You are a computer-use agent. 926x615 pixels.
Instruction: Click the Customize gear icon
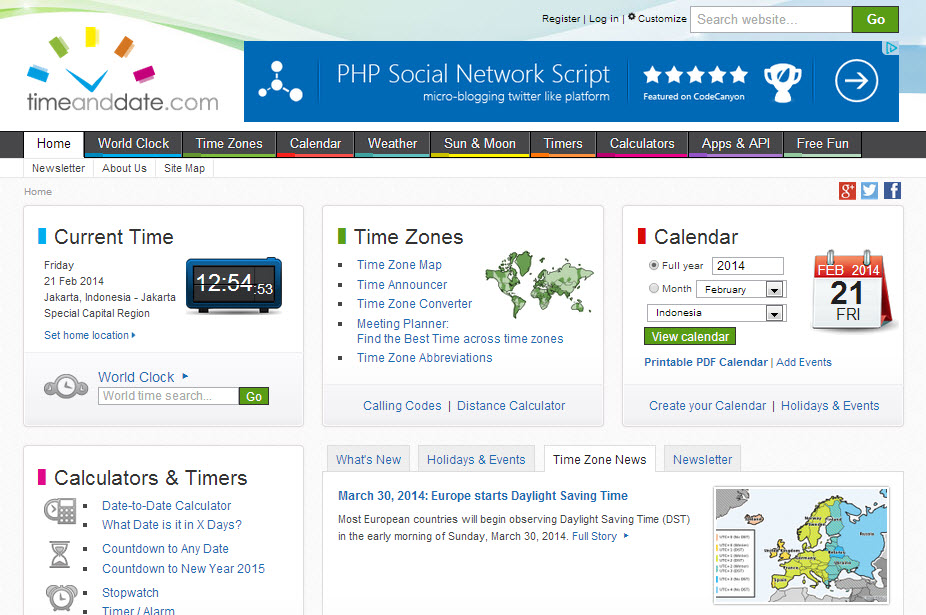coord(631,17)
